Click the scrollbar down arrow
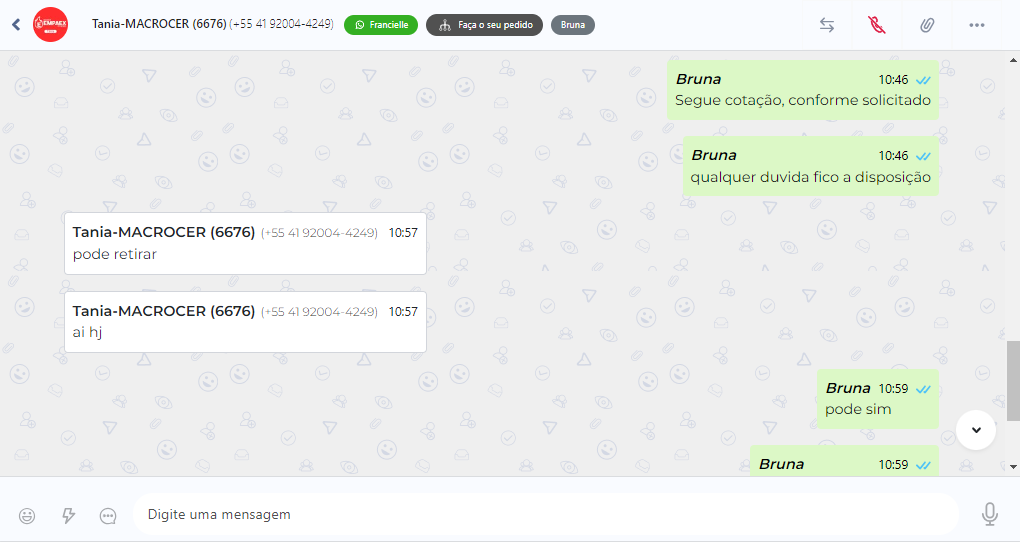Viewport: 1020px width, 542px height. point(1013,467)
